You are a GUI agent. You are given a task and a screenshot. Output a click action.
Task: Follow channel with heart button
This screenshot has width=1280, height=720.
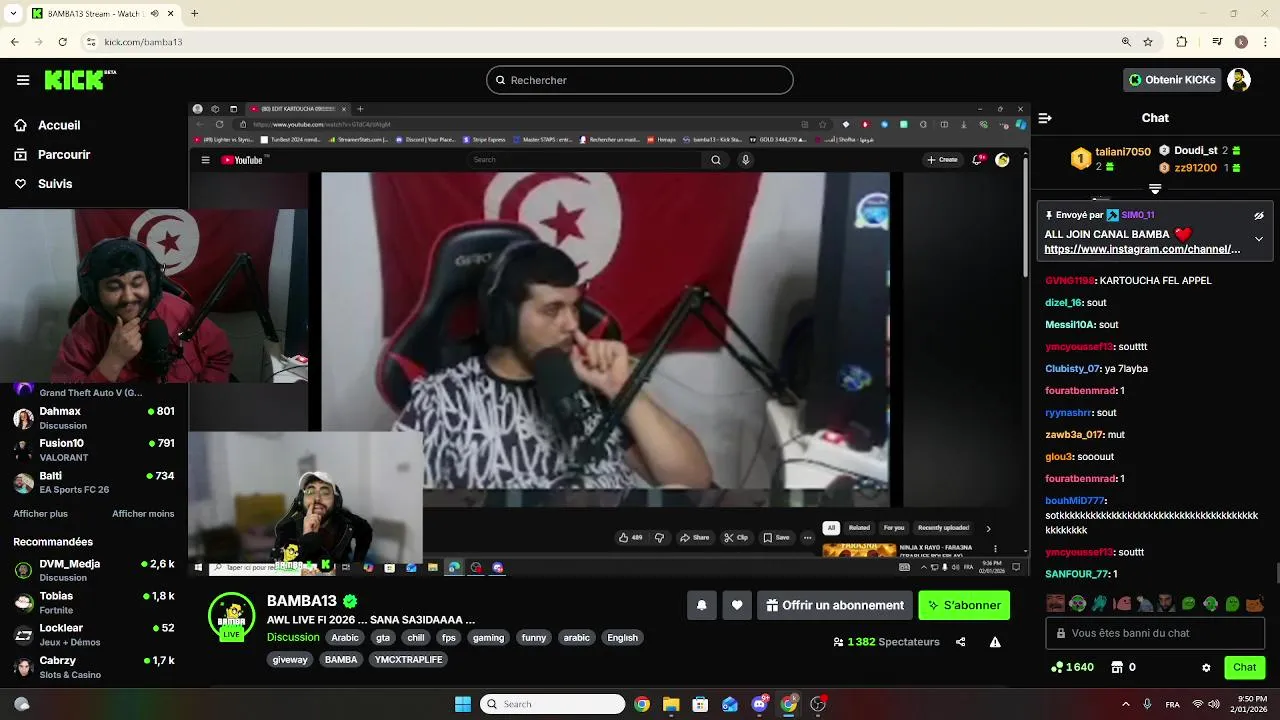tap(737, 605)
